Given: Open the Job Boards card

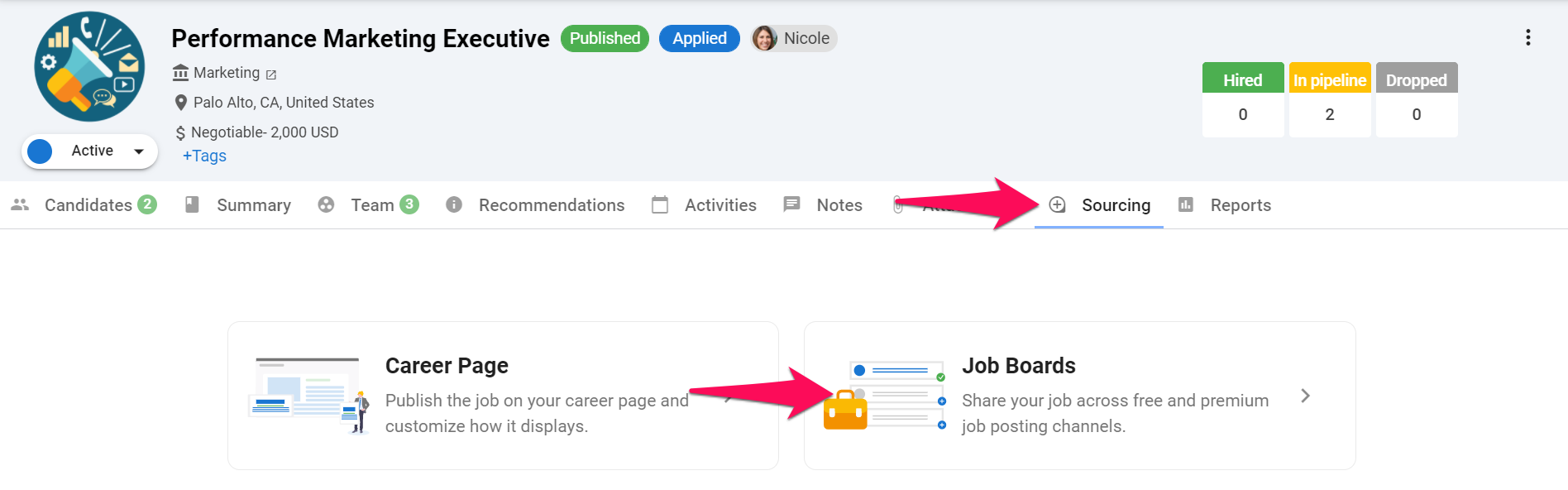Looking at the screenshot, I should pyautogui.click(x=1079, y=396).
